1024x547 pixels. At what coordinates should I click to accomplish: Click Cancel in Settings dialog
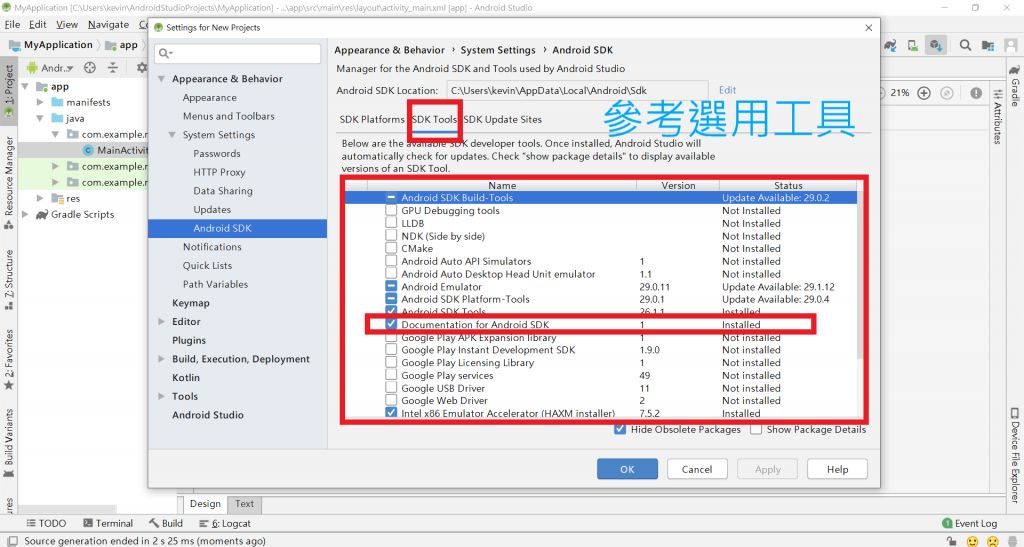(x=697, y=469)
